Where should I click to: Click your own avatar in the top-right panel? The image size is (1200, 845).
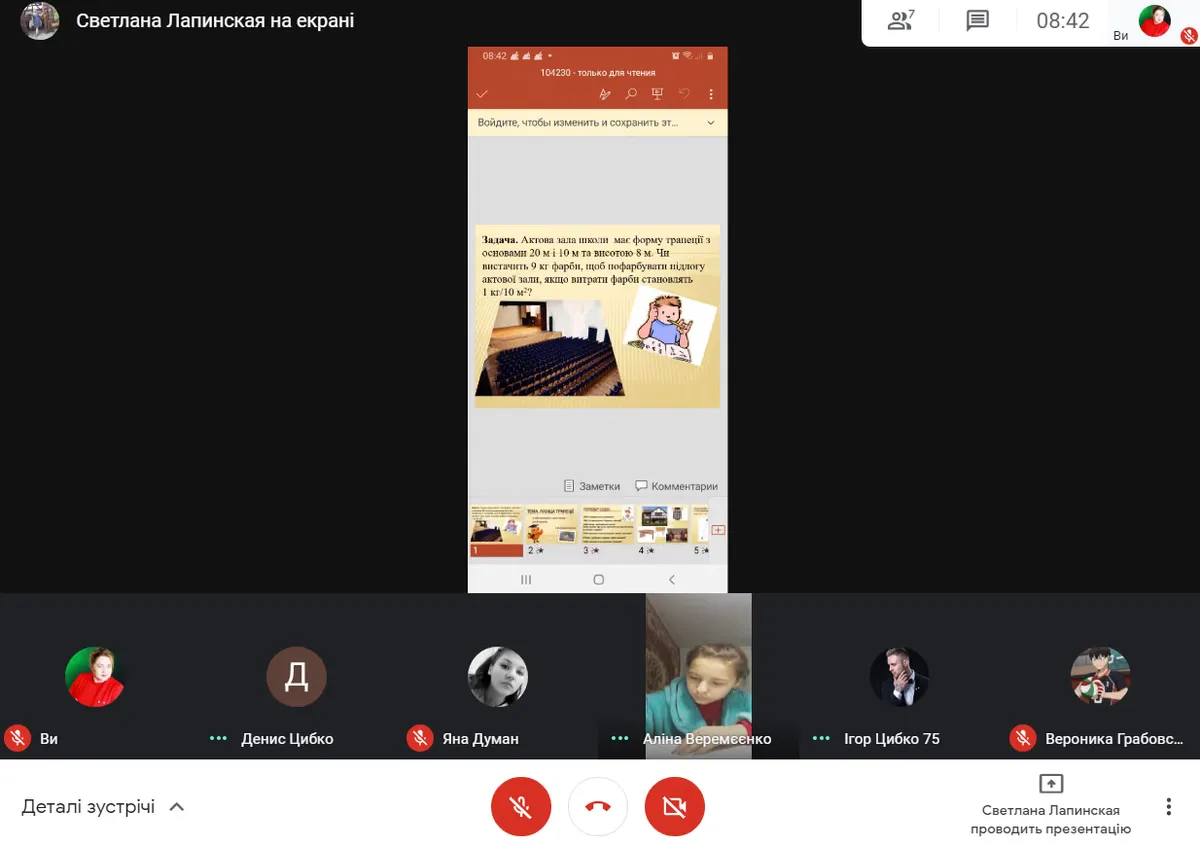1154,21
